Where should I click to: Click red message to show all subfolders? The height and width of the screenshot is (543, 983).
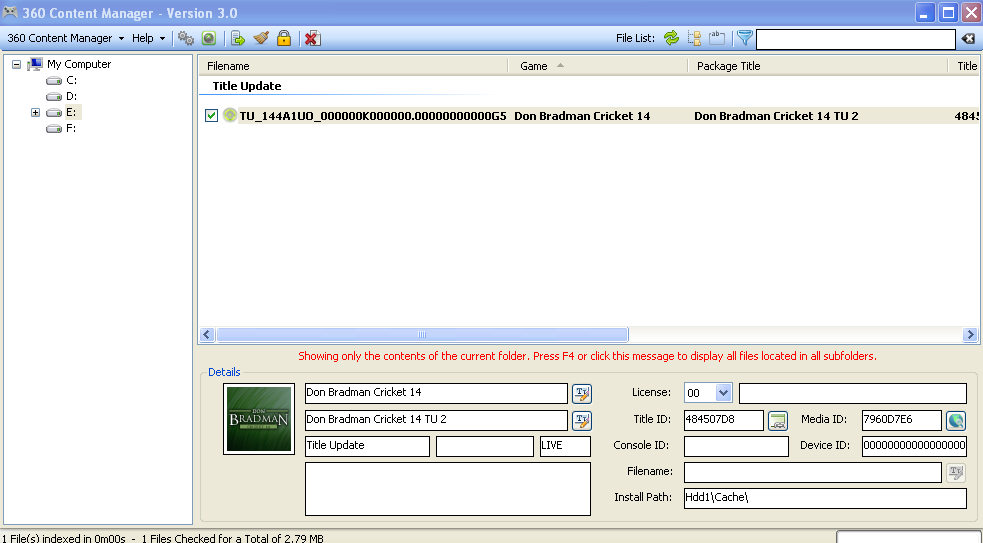(x=587, y=356)
